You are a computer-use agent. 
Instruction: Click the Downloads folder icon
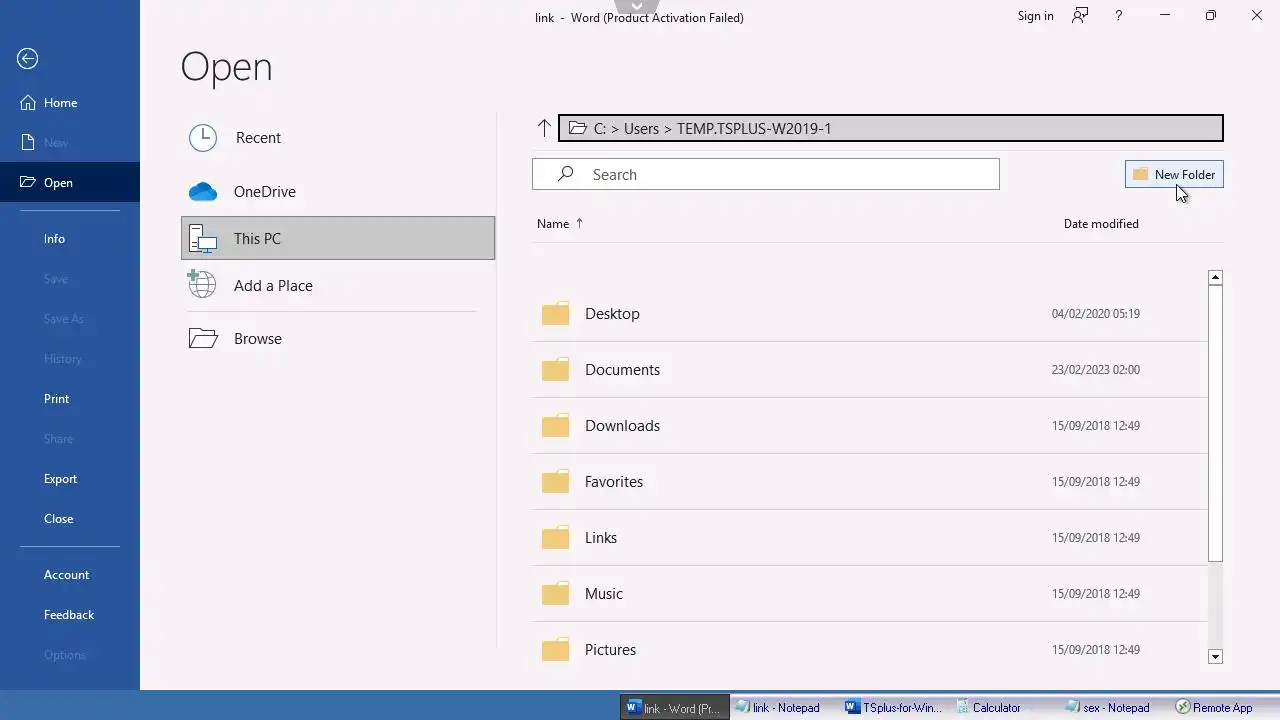click(x=555, y=426)
